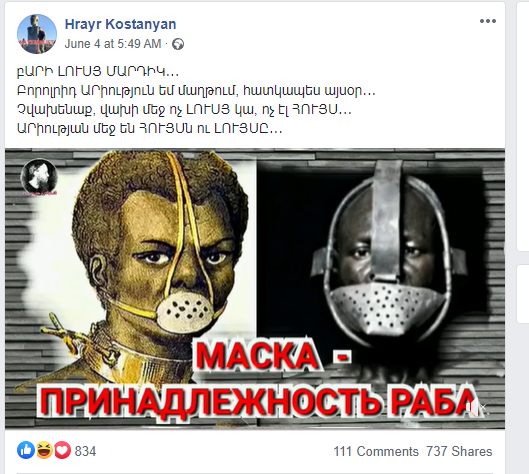The image size is (529, 474).
Task: Open the June 4 at 5:49 AM timestamp
Action: click(113, 44)
